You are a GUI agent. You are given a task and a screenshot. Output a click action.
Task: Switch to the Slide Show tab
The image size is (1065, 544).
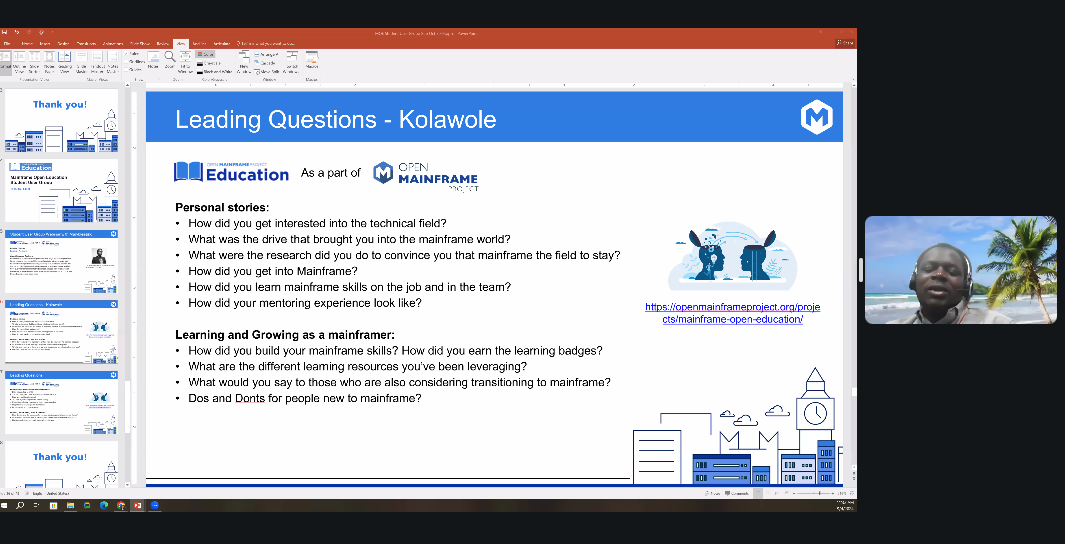[140, 43]
